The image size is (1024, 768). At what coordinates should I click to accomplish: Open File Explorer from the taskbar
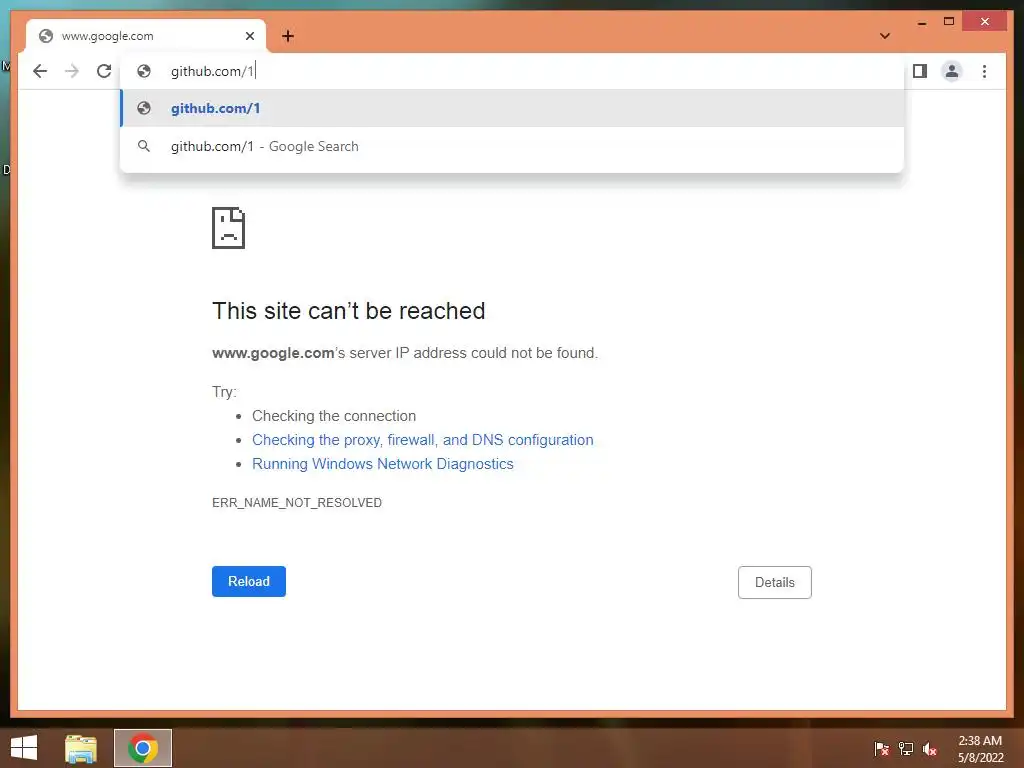click(81, 748)
